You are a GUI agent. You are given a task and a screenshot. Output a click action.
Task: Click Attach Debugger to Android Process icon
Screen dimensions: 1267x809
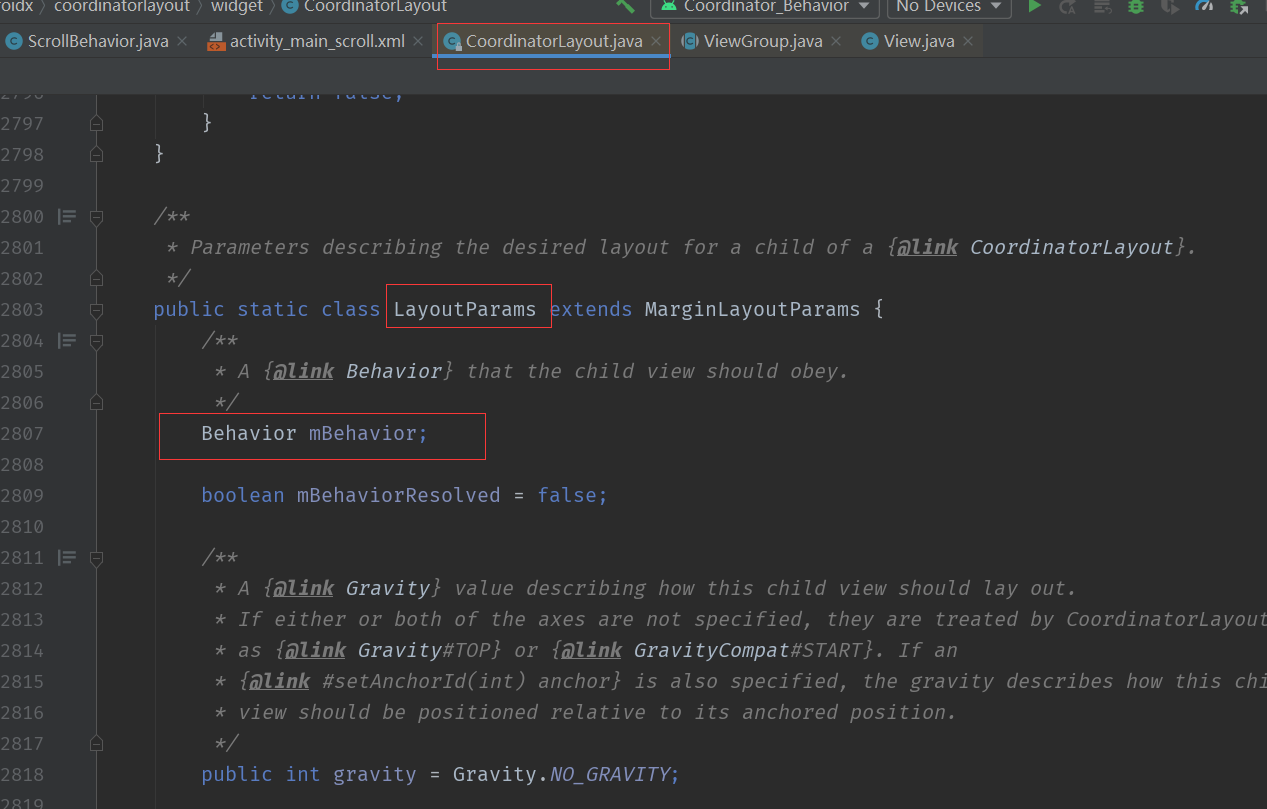point(1240,6)
